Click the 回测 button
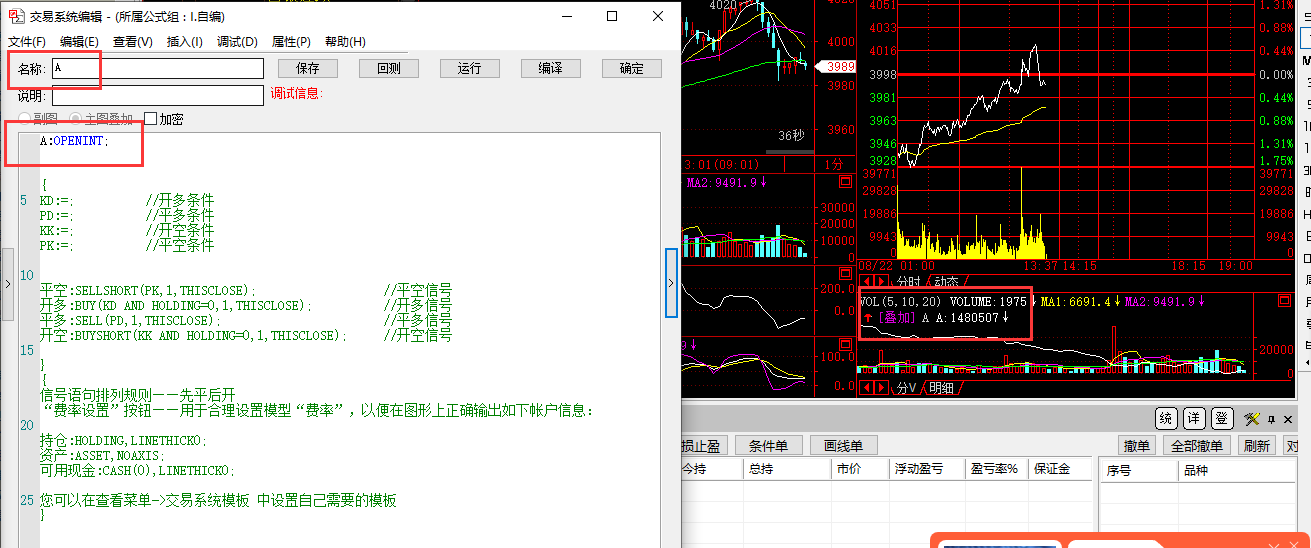1311x548 pixels. 388,68
